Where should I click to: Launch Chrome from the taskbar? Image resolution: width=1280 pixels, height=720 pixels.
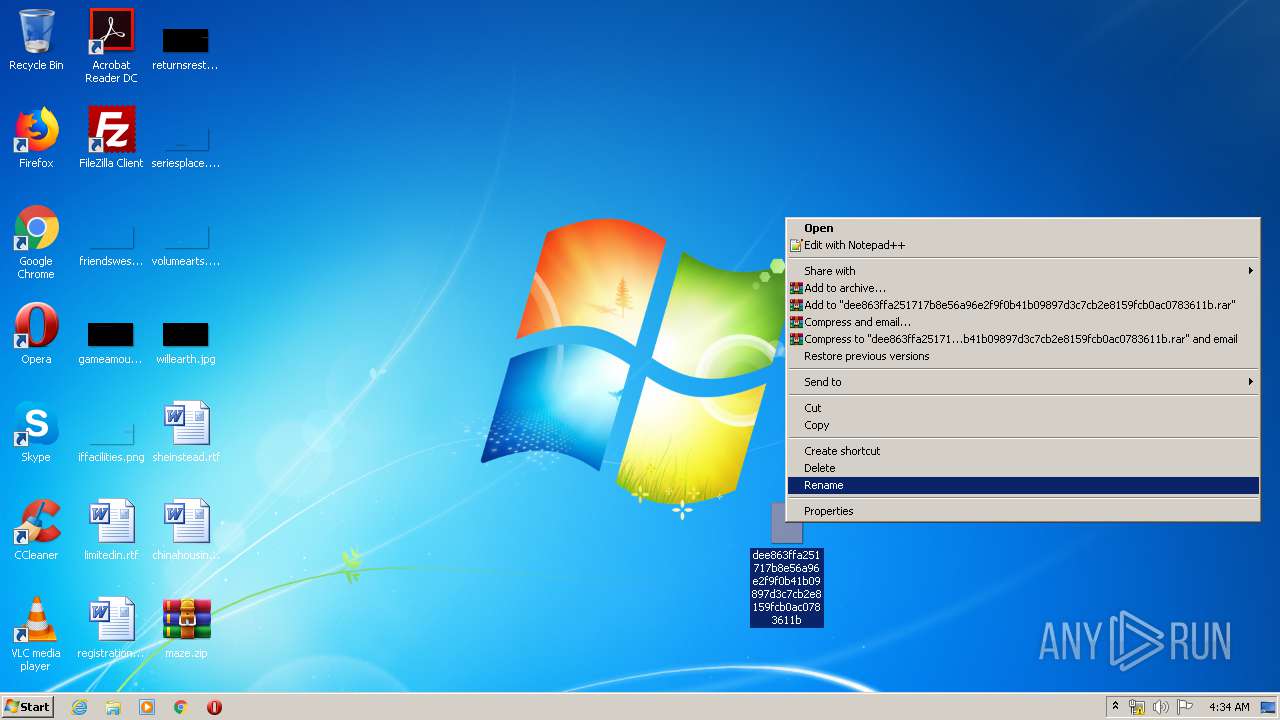pyautogui.click(x=181, y=707)
